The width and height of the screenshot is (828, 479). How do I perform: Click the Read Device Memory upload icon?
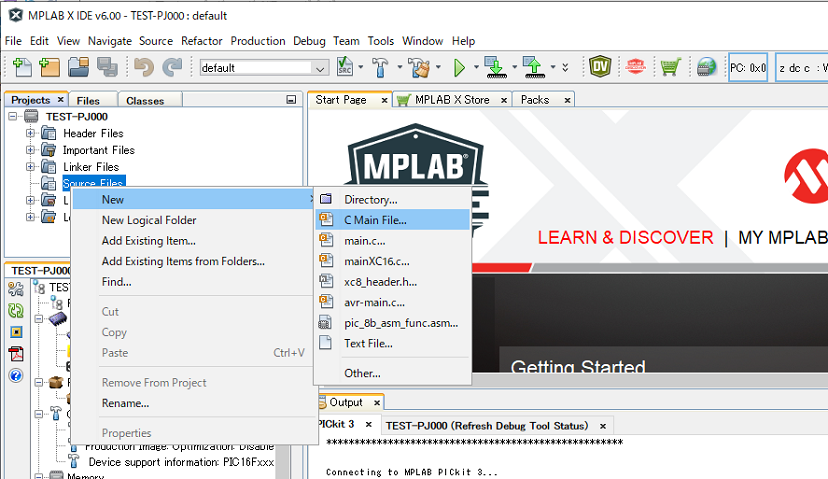534,67
